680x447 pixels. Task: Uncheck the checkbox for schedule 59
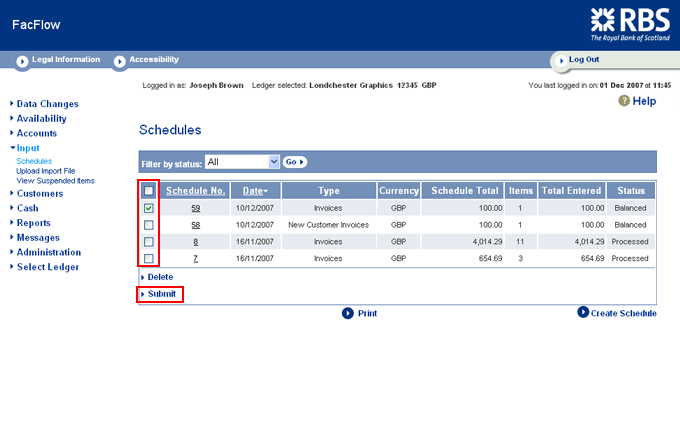coord(149,208)
